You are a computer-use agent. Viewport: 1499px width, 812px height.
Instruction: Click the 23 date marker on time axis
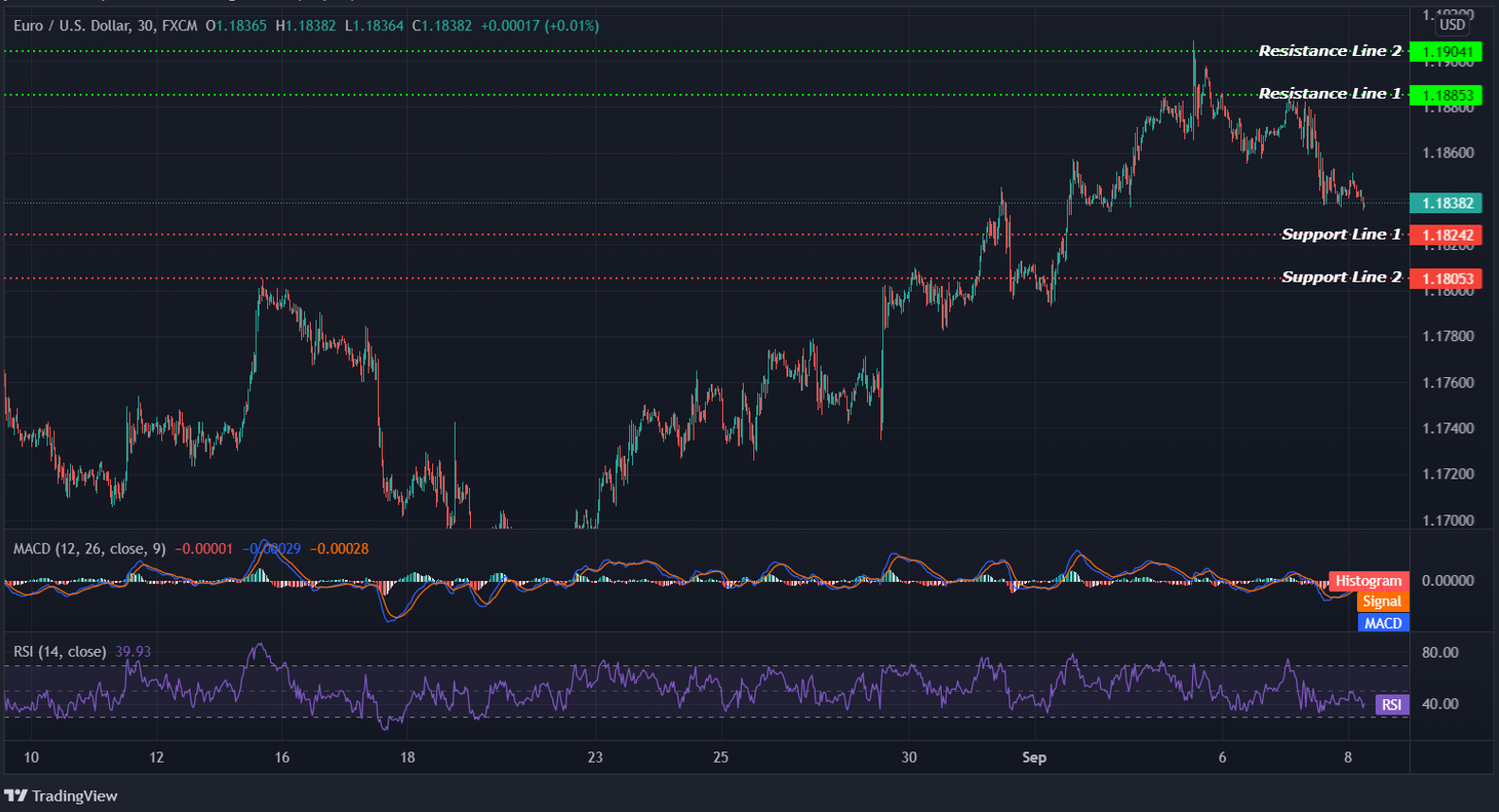595,757
